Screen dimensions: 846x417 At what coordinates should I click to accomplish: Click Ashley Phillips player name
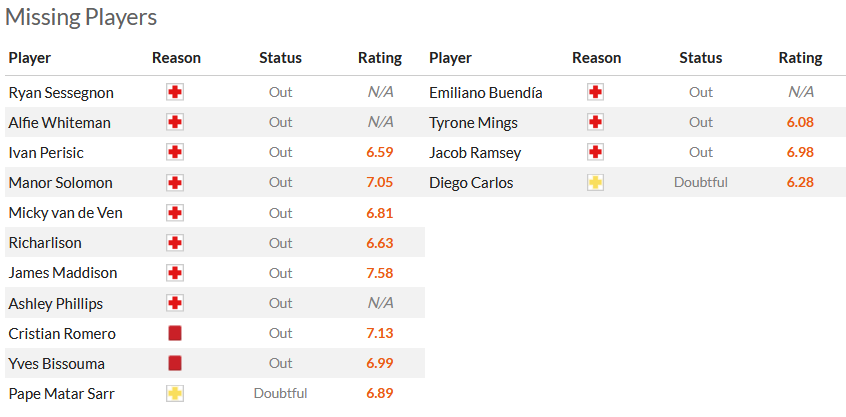point(55,303)
